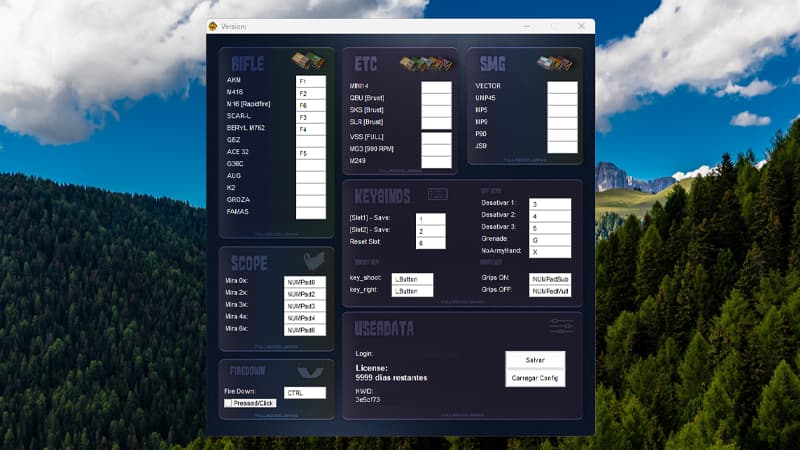Select the M249 hotkey field
The height and width of the screenshot is (450, 800).
coord(436,162)
